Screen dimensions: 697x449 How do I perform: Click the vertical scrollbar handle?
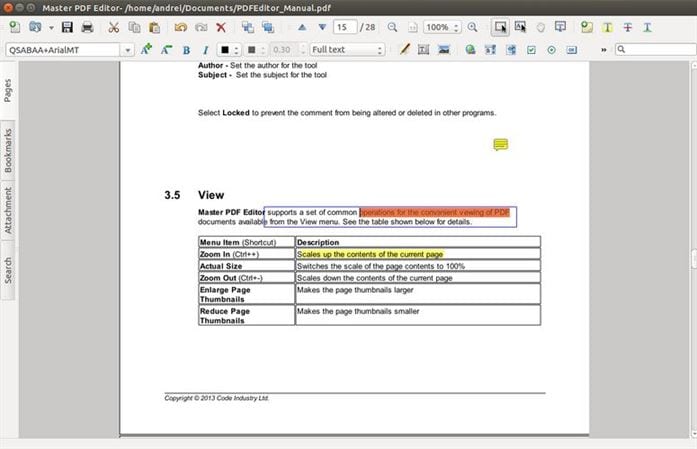pyautogui.click(x=693, y=259)
